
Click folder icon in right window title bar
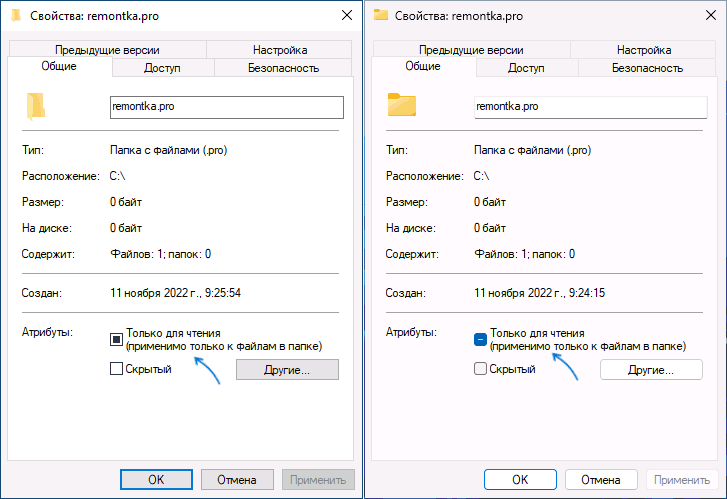click(x=381, y=15)
